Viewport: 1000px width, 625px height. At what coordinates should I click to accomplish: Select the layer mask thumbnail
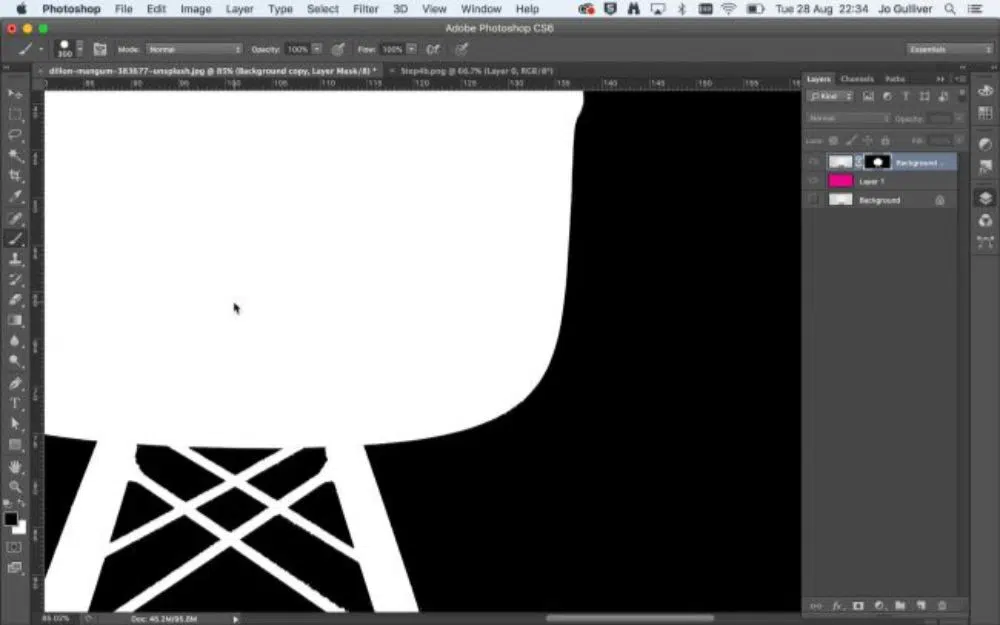pos(878,162)
